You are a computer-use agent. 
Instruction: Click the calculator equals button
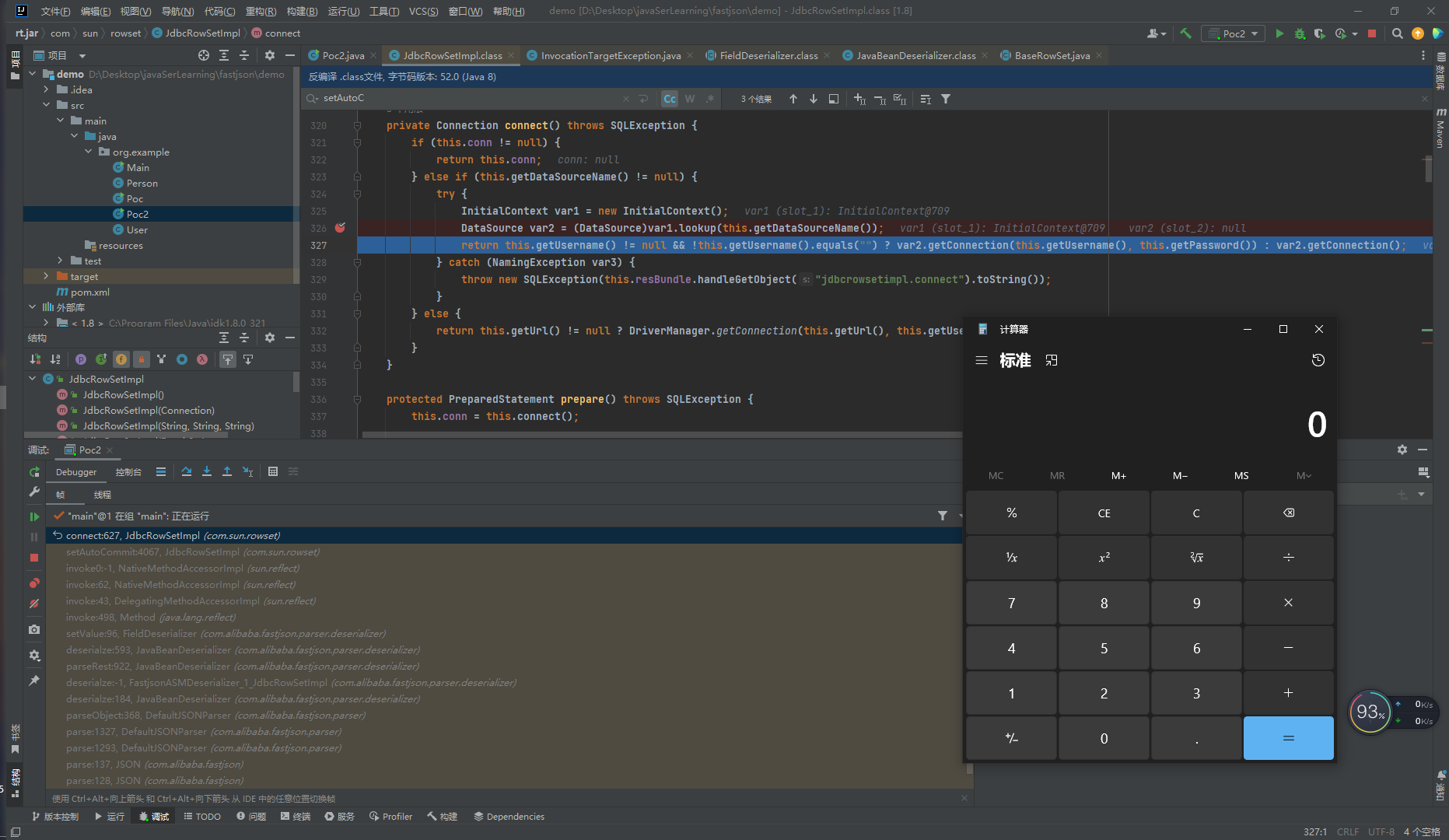pyautogui.click(x=1289, y=738)
